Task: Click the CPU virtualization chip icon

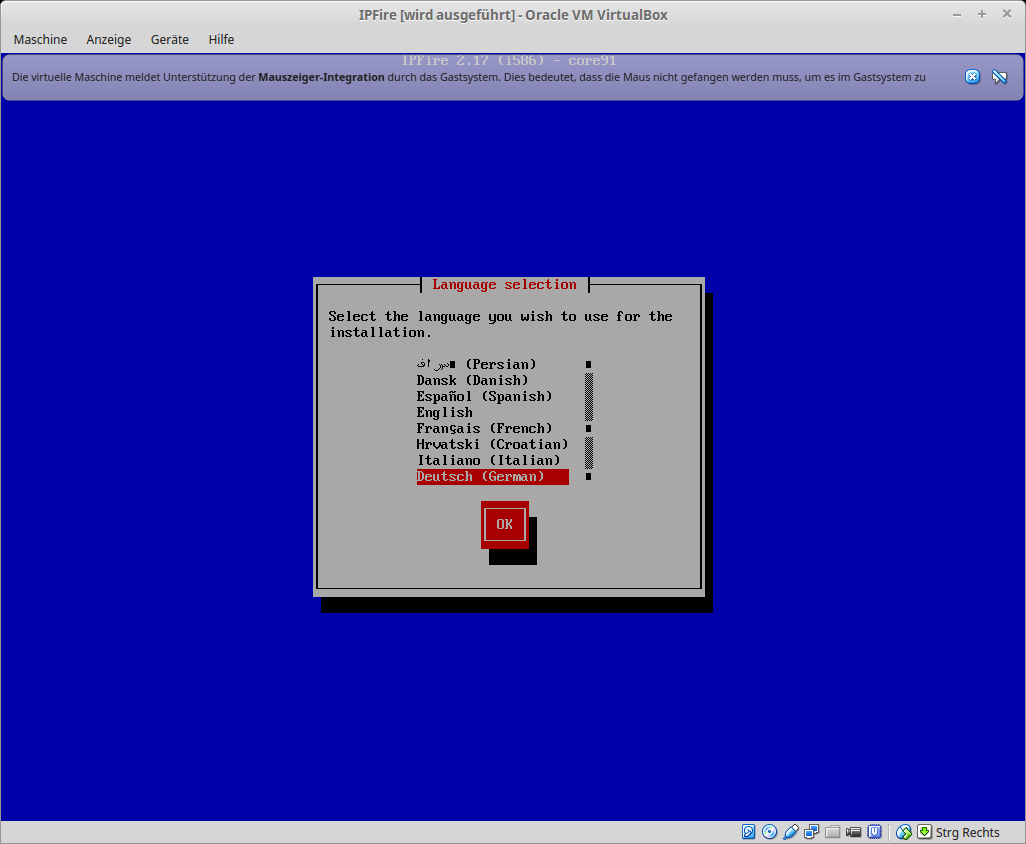Action: 874,832
